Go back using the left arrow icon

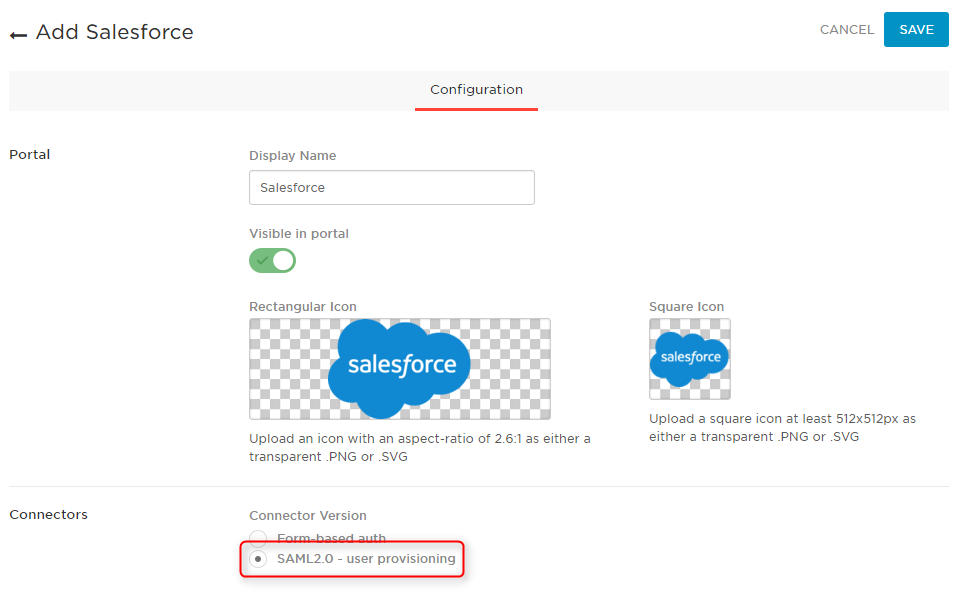point(18,35)
